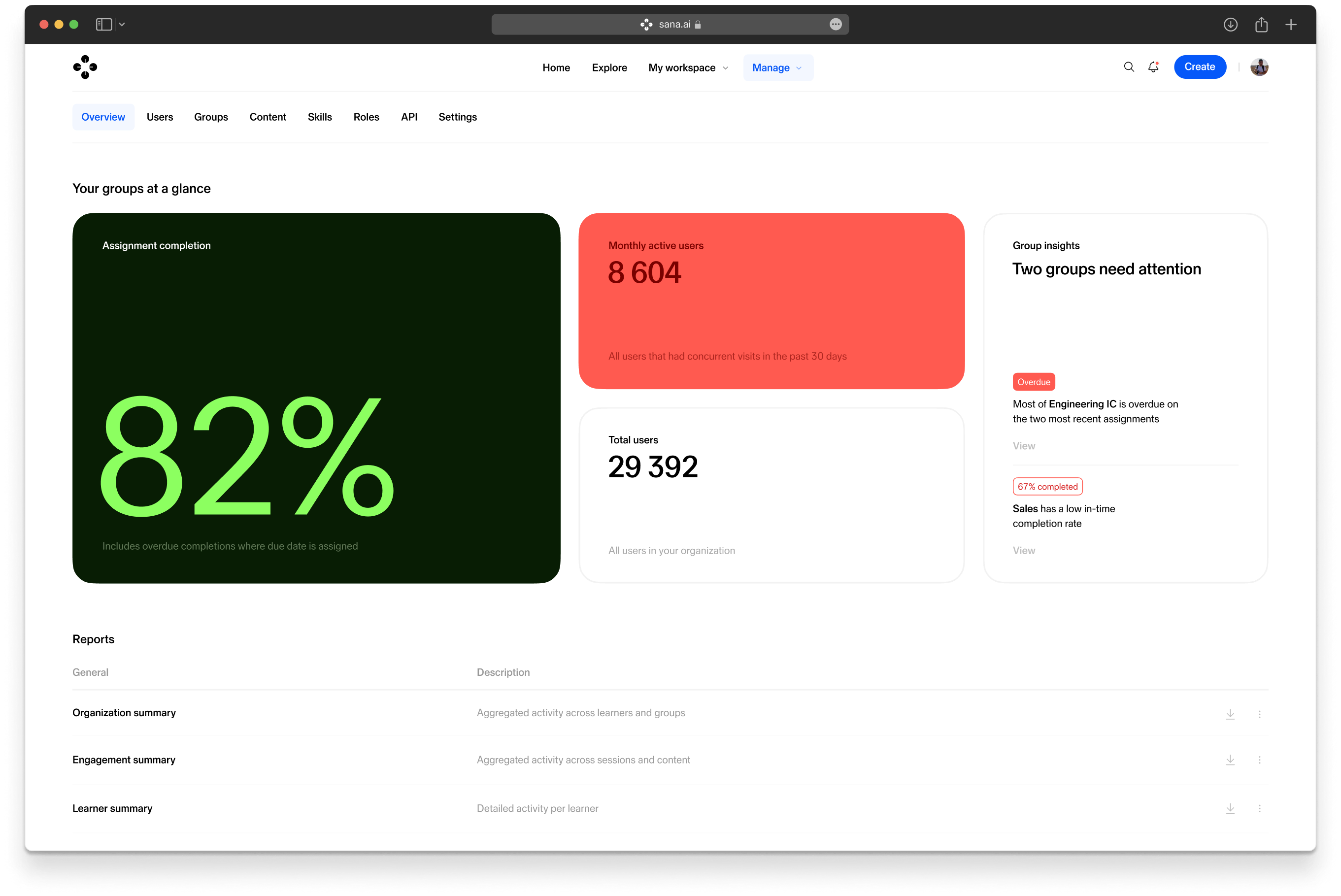The width and height of the screenshot is (1341, 896).
Task: Switch to the Skills tab
Action: point(319,117)
